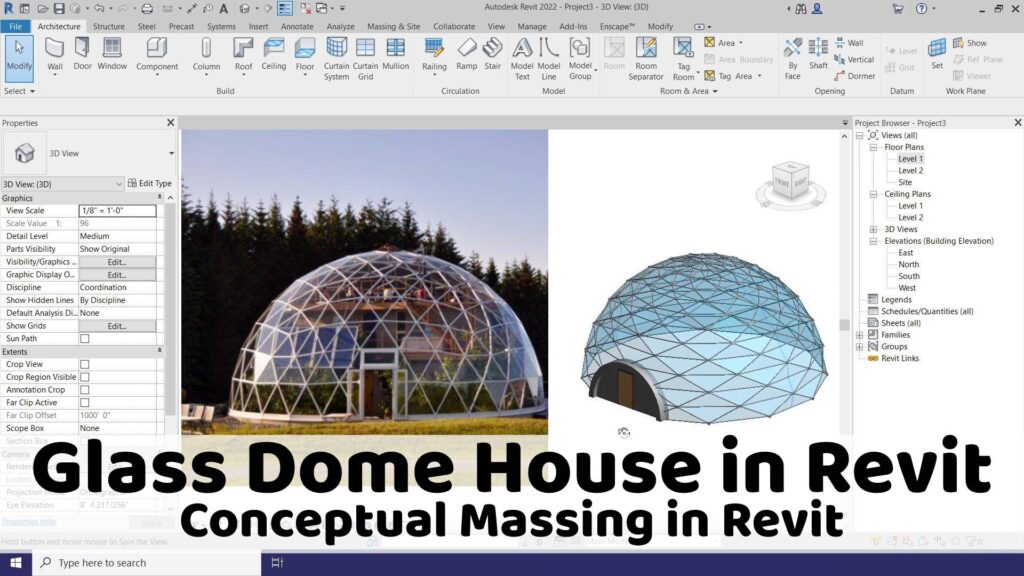Select North elevation in Project Browser

(908, 264)
